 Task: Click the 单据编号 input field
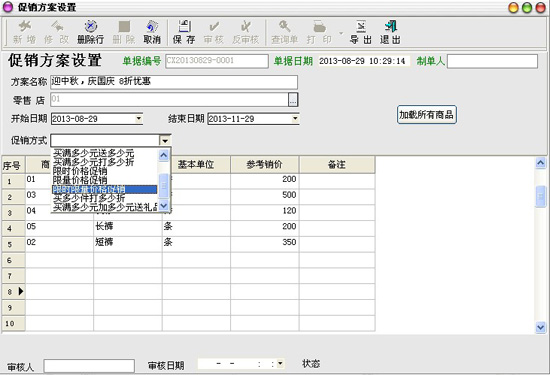click(217, 61)
